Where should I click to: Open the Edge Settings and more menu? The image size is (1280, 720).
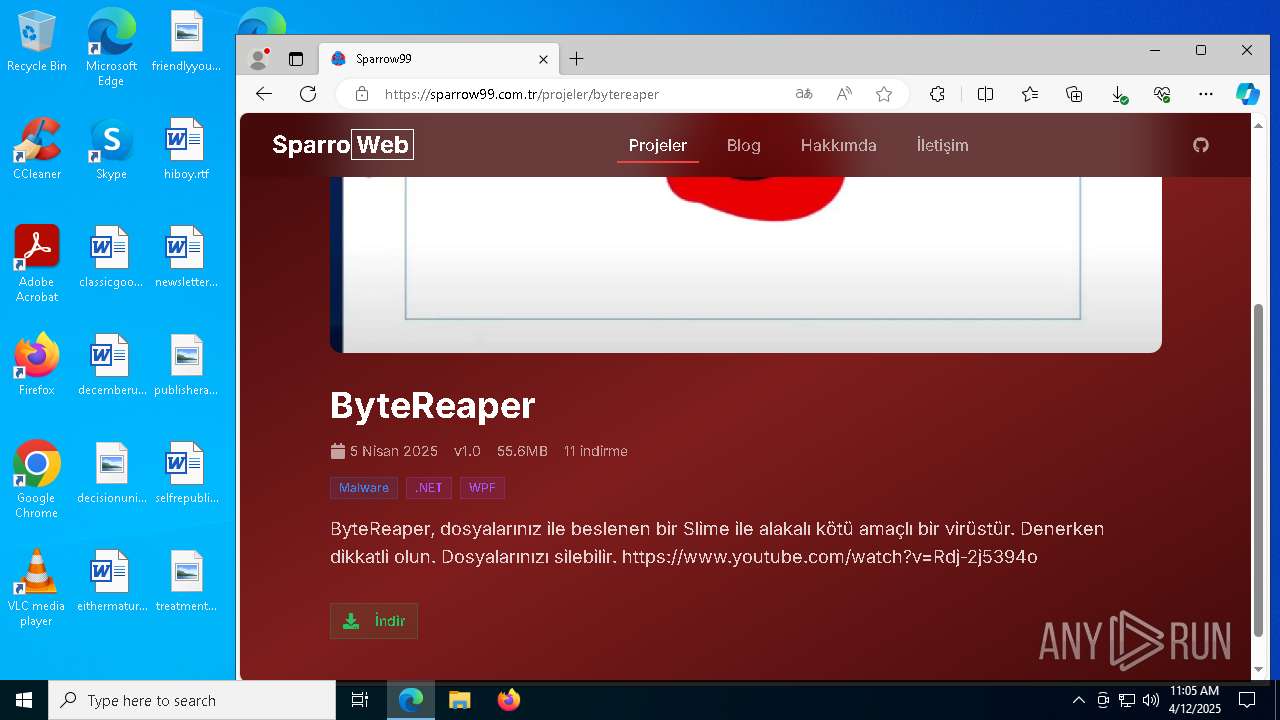point(1206,94)
